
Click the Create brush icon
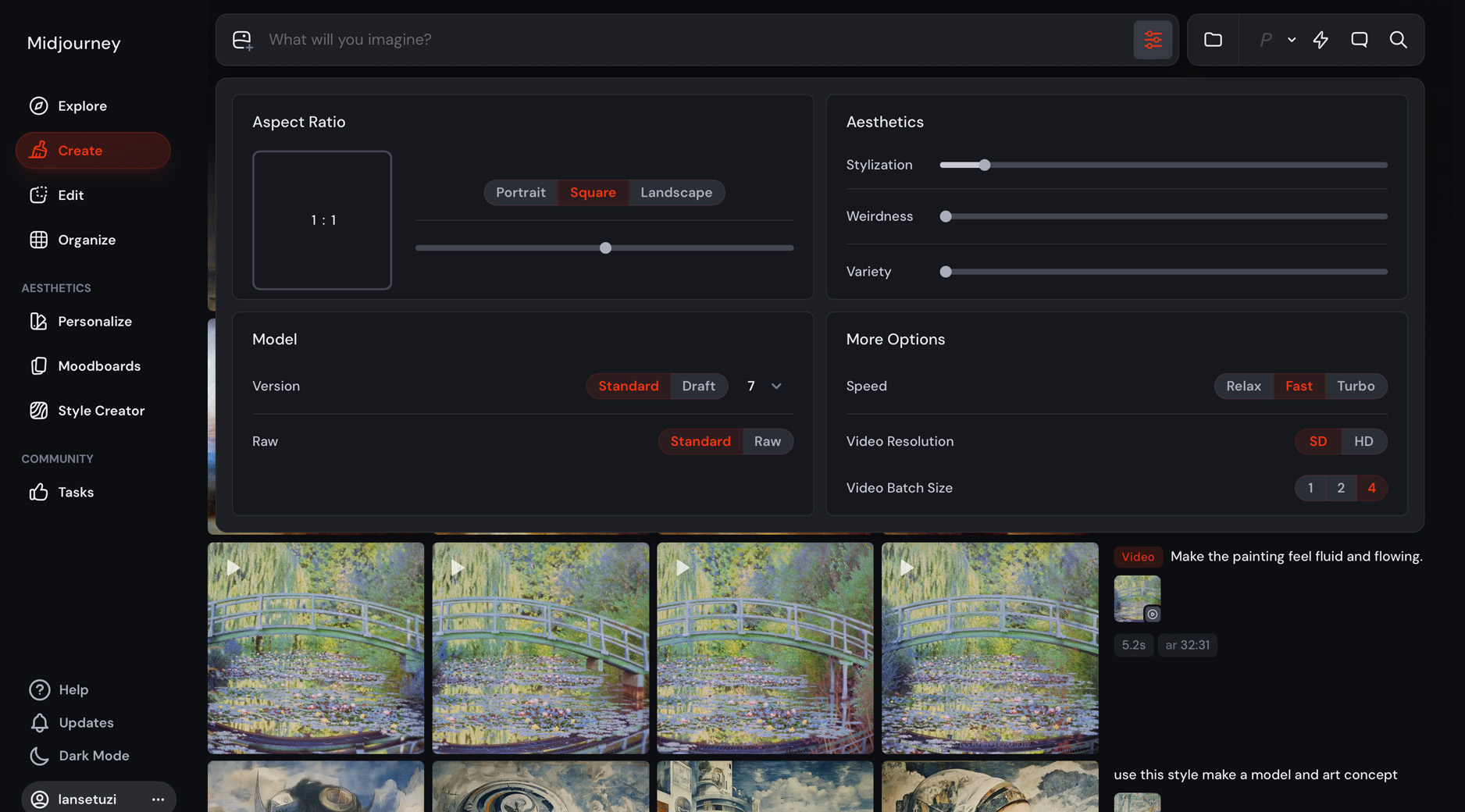pyautogui.click(x=38, y=151)
